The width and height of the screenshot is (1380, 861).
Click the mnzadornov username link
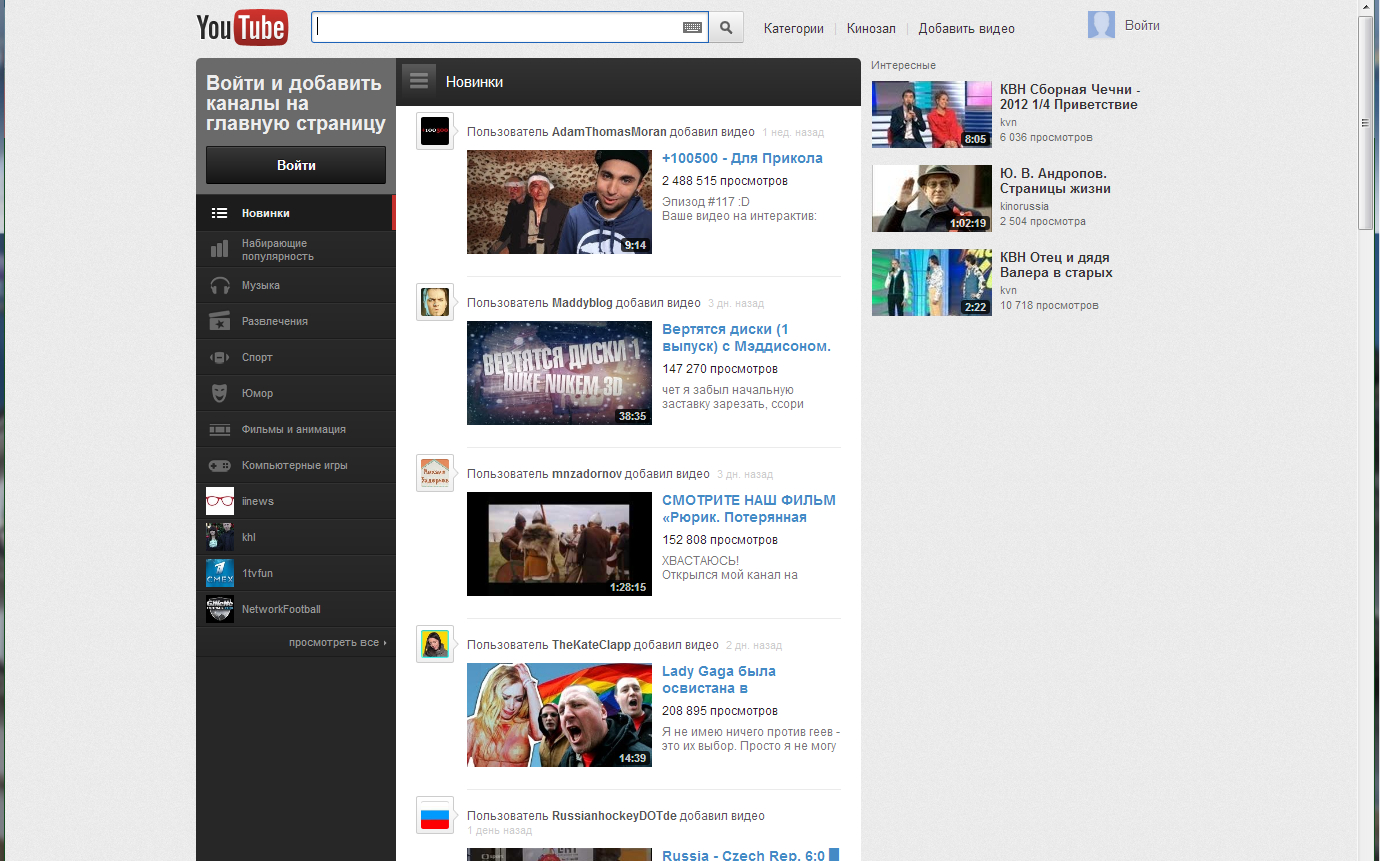[x=587, y=474]
